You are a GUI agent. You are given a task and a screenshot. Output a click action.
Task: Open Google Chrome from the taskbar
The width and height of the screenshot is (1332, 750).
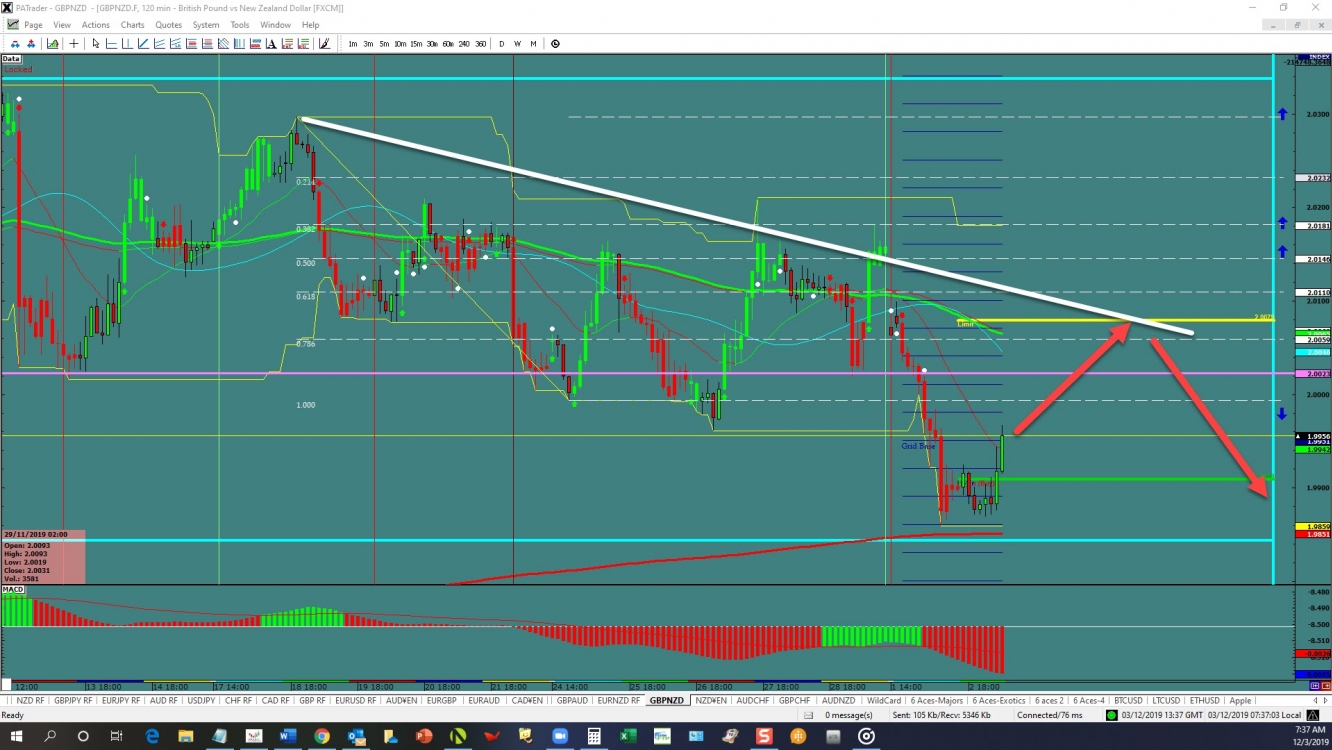[x=322, y=736]
